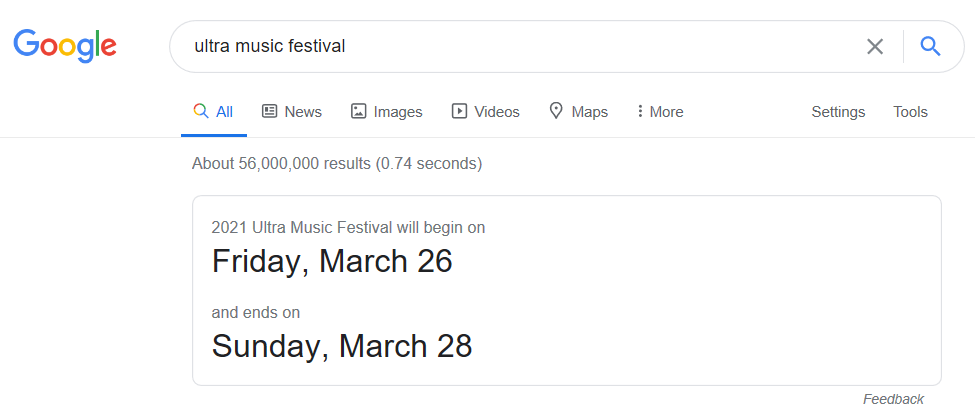Click the pin icon for Maps results
975x417 pixels.
pos(556,111)
